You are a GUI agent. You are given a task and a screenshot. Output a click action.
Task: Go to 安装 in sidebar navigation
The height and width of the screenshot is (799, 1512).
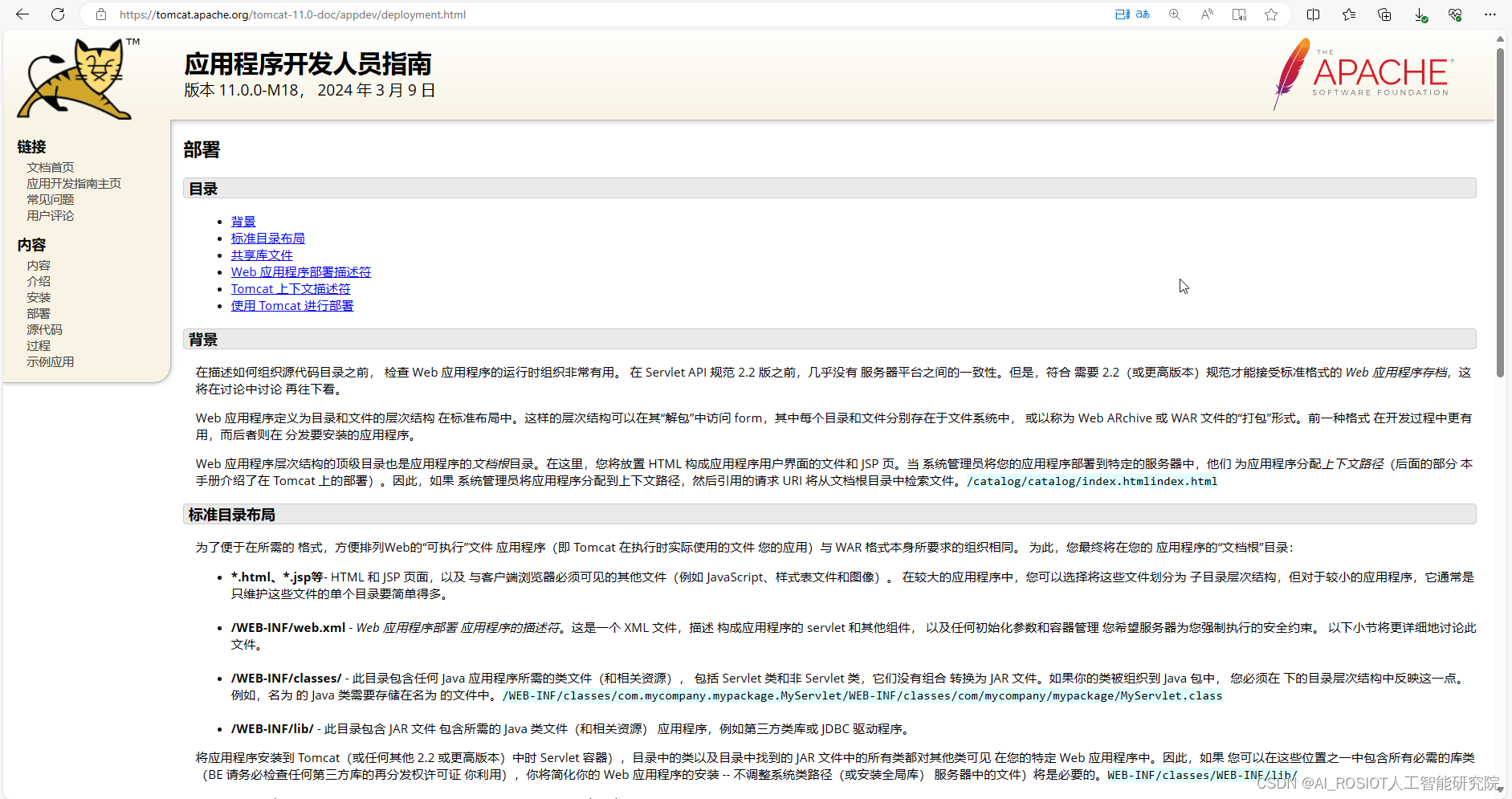(x=39, y=297)
